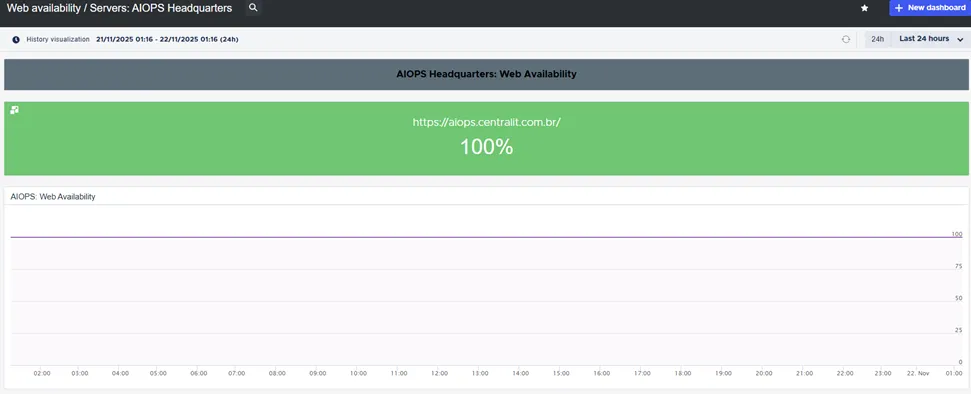
Task: Open the https://aiops.centralit.com.br/ link
Action: click(x=487, y=122)
